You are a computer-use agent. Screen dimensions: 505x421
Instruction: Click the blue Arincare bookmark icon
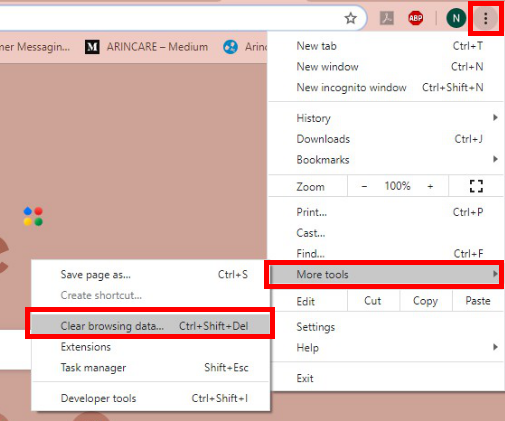tap(230, 47)
